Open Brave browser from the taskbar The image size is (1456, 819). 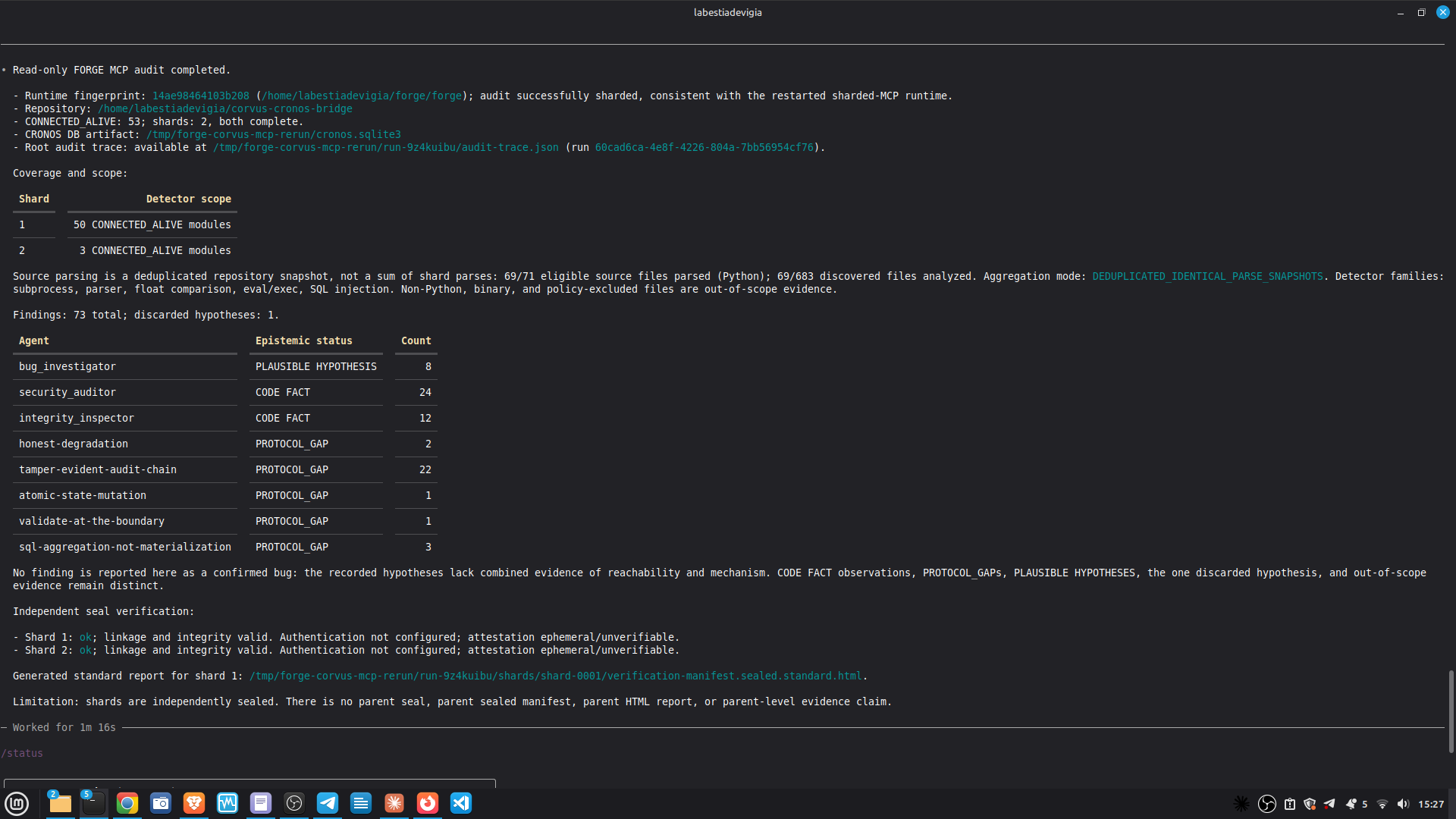[194, 803]
